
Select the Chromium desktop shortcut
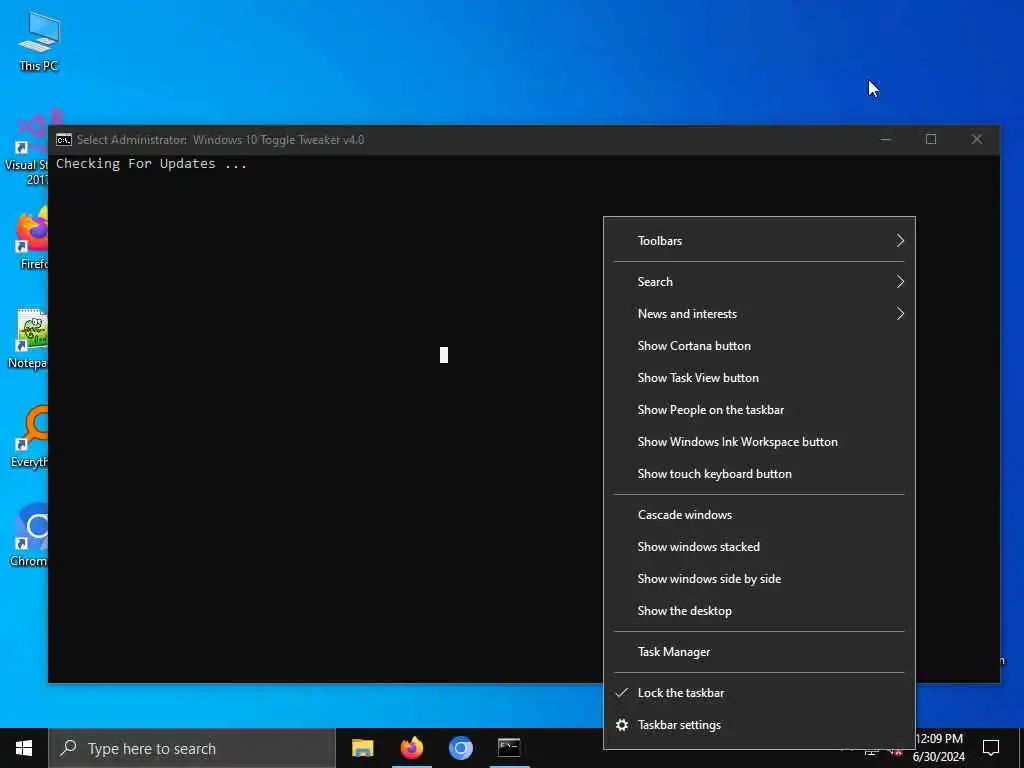(x=28, y=535)
